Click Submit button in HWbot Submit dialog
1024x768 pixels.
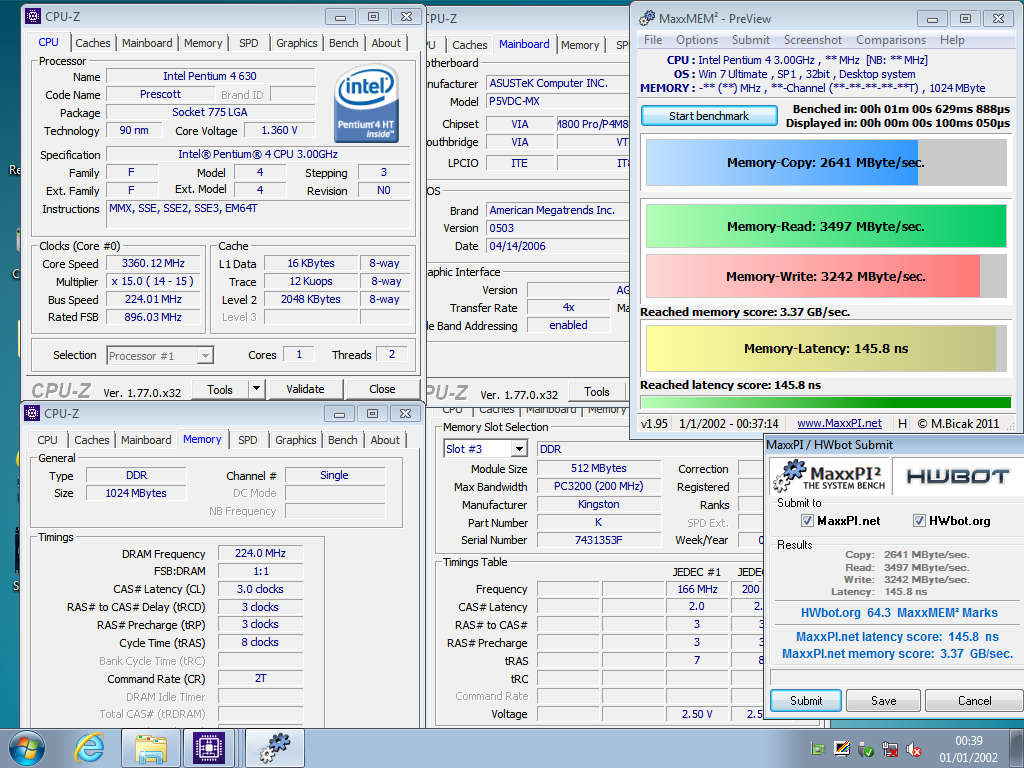click(806, 701)
